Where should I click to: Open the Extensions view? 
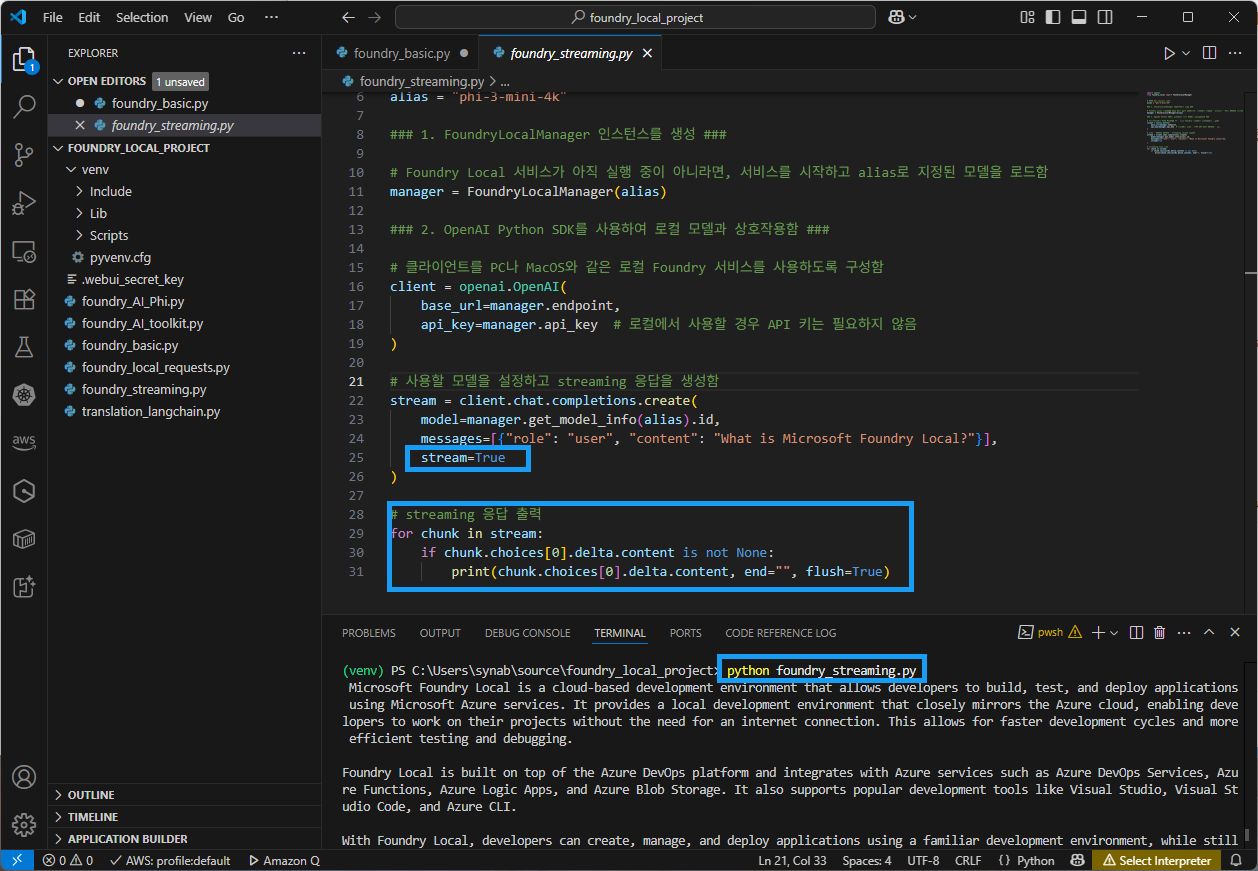point(24,300)
